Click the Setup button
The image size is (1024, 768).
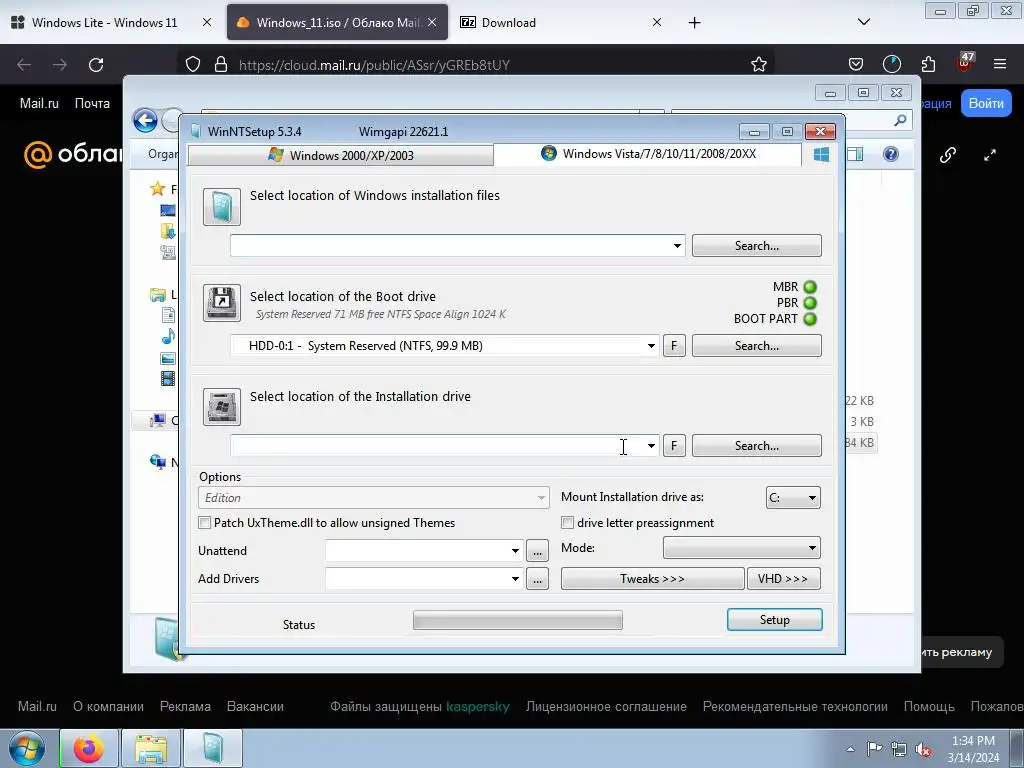pyautogui.click(x=775, y=620)
